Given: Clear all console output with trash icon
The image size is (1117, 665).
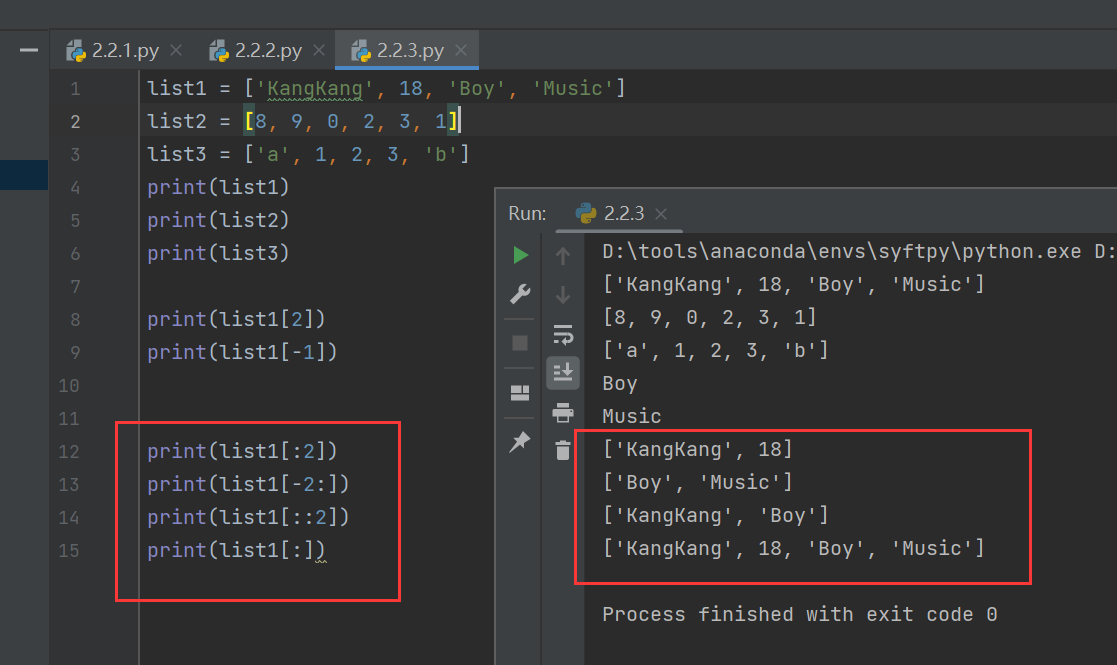Looking at the screenshot, I should [x=563, y=450].
